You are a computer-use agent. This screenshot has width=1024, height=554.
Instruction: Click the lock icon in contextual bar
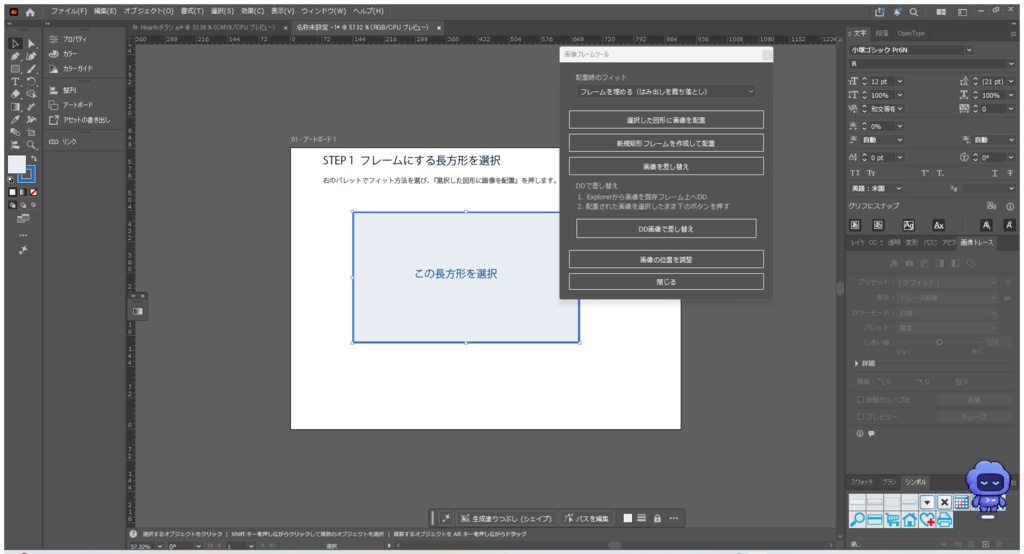tap(658, 518)
